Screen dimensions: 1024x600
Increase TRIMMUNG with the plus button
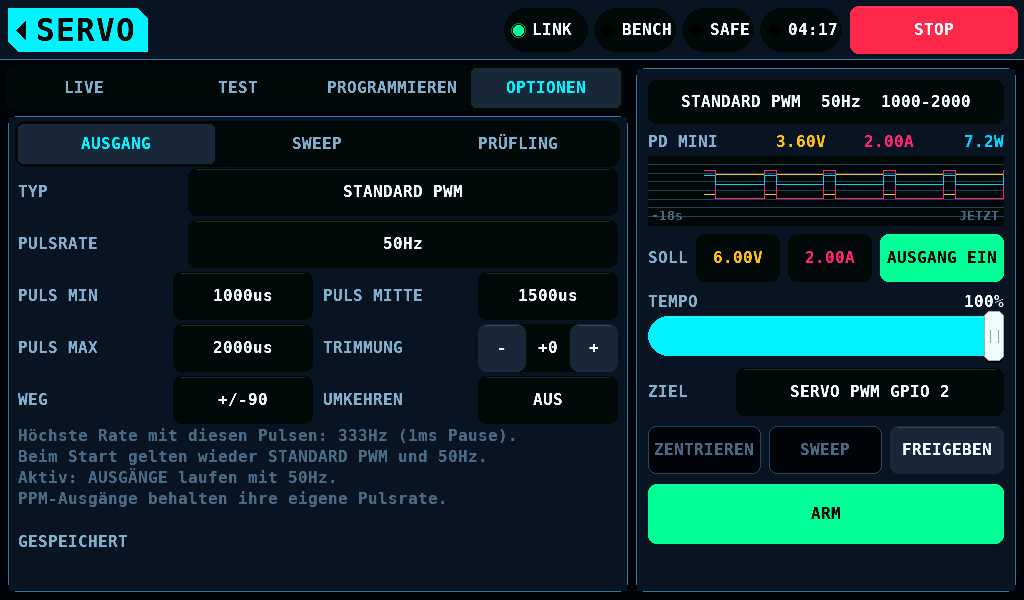click(x=594, y=348)
